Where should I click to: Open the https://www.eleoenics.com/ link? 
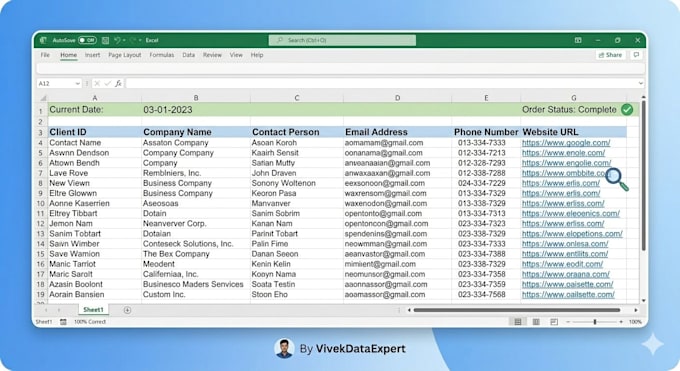tap(571, 213)
